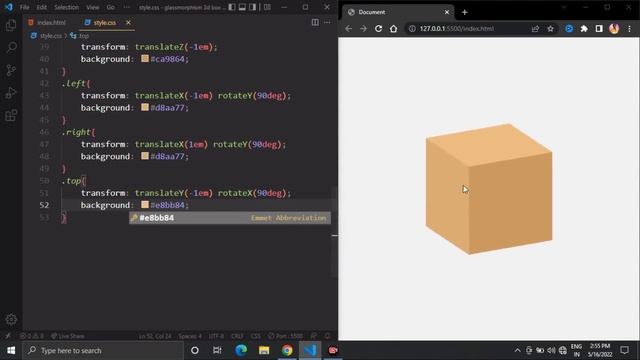
Task: Open the Edit menu
Action: click(41, 7)
